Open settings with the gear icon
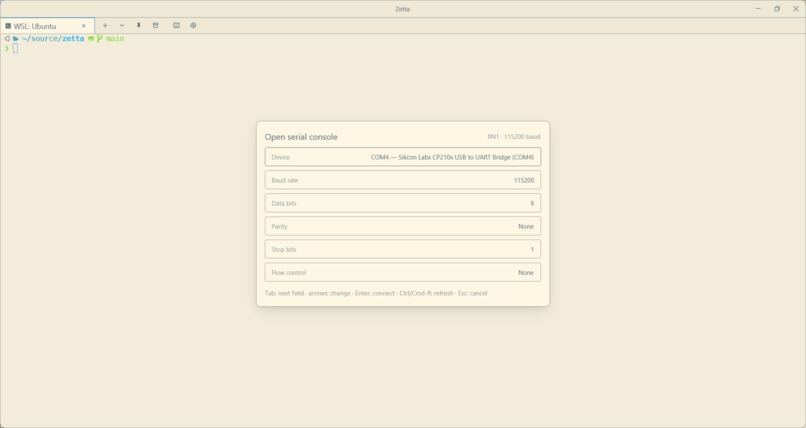806x428 pixels. point(193,25)
